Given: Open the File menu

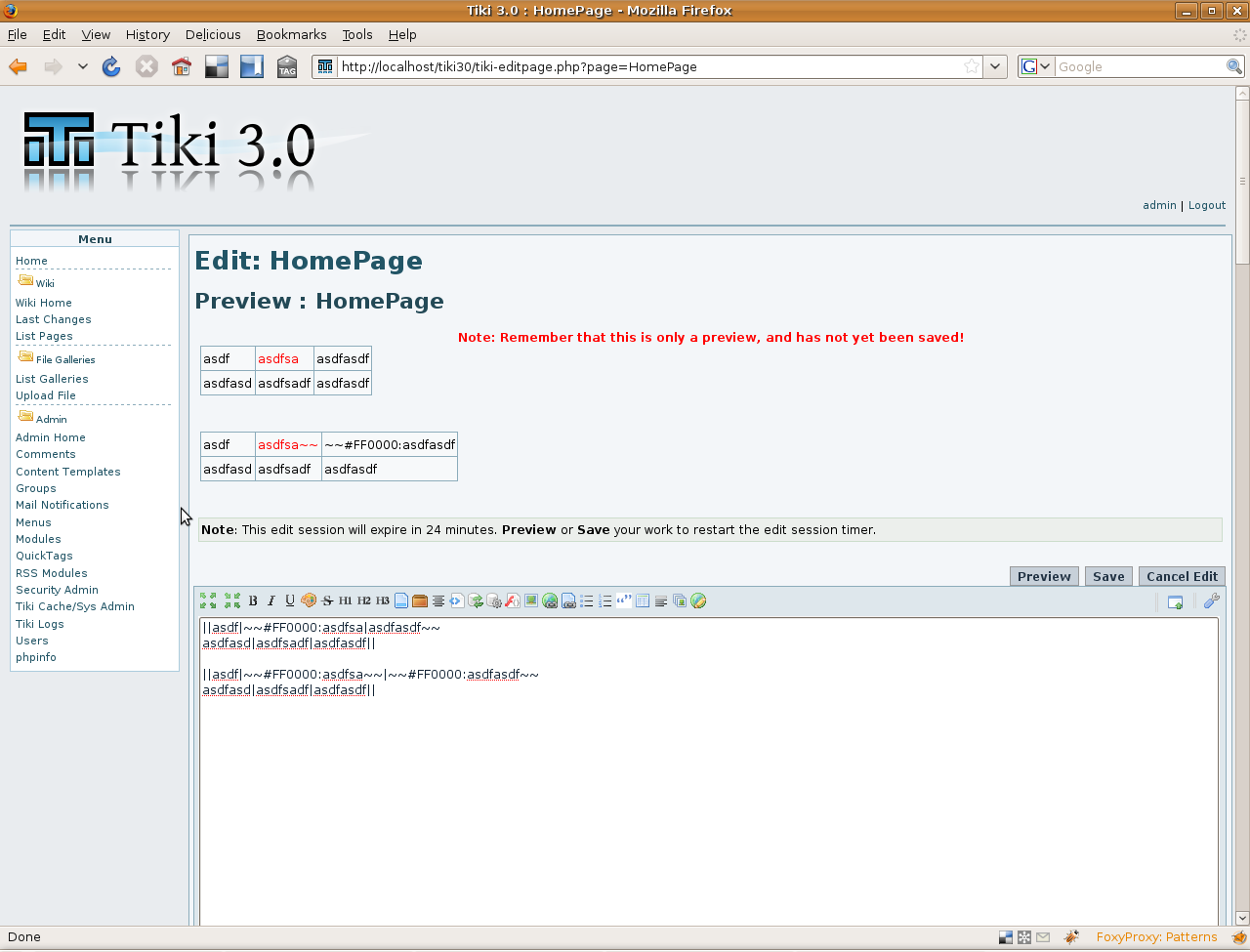Looking at the screenshot, I should (18, 34).
